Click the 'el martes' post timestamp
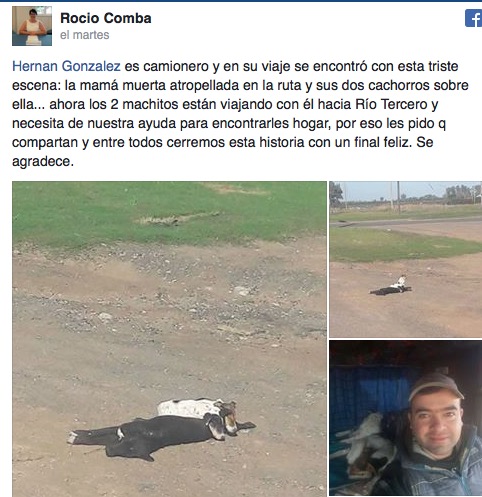Viewport: 482px width, 497px height. (x=85, y=35)
